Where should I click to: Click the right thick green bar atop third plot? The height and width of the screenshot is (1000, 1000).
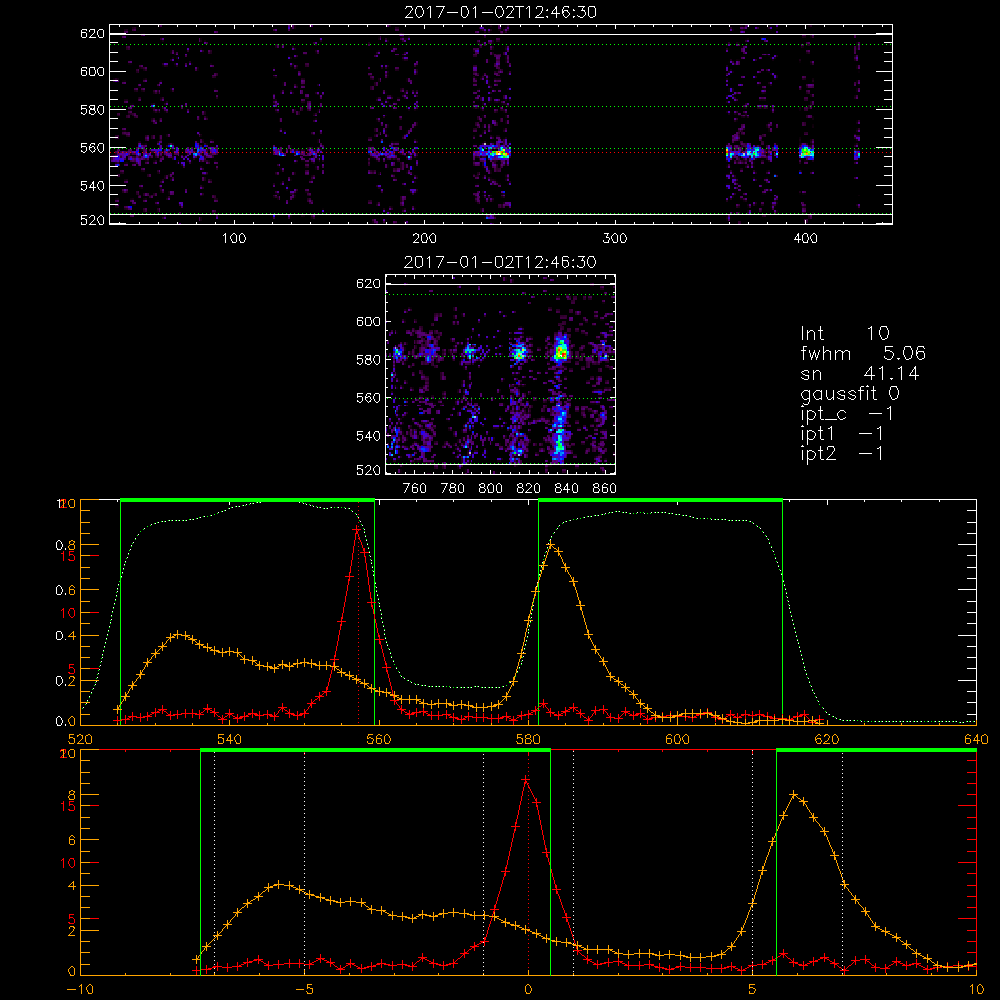click(660, 500)
